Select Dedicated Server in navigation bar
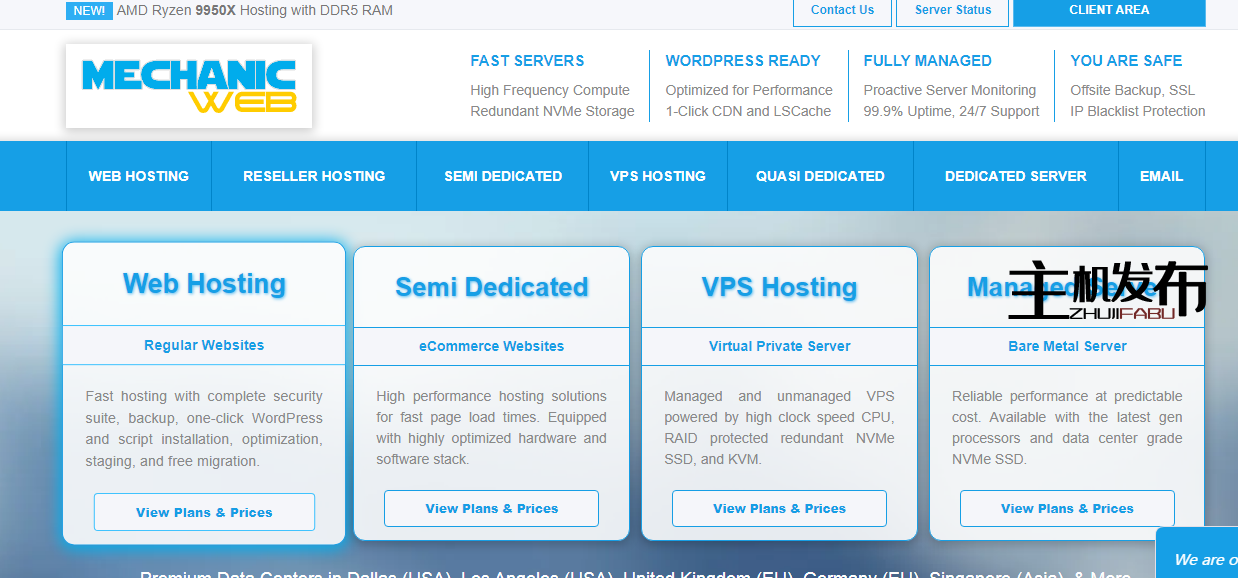 tap(1015, 176)
